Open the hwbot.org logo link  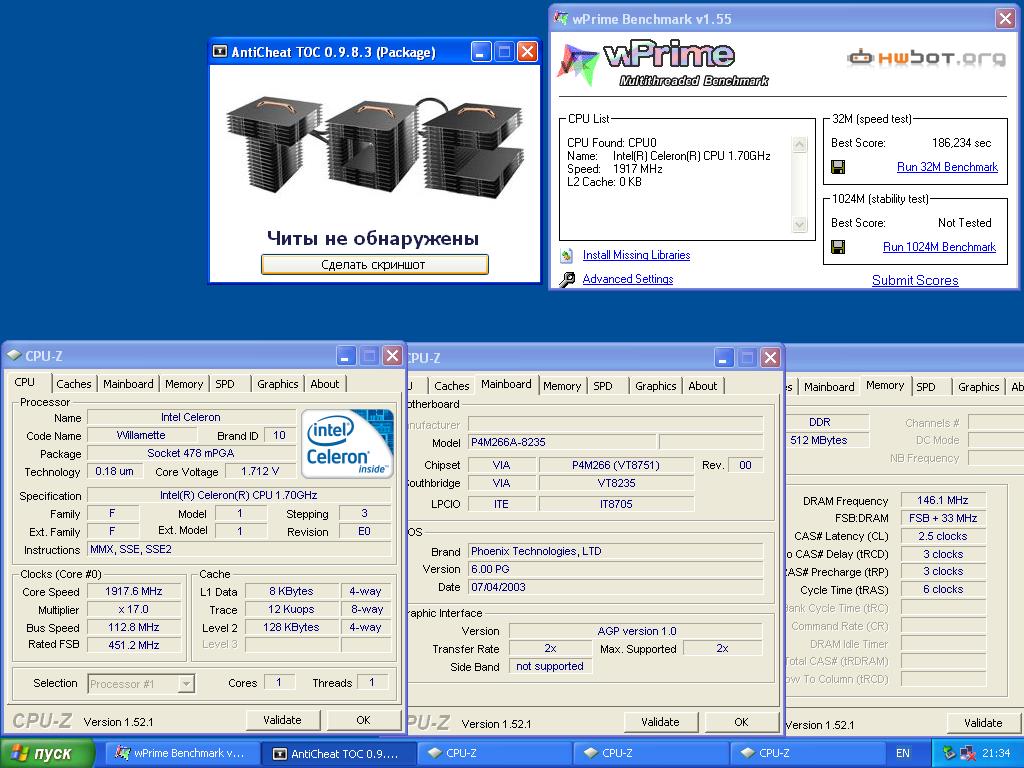point(927,57)
